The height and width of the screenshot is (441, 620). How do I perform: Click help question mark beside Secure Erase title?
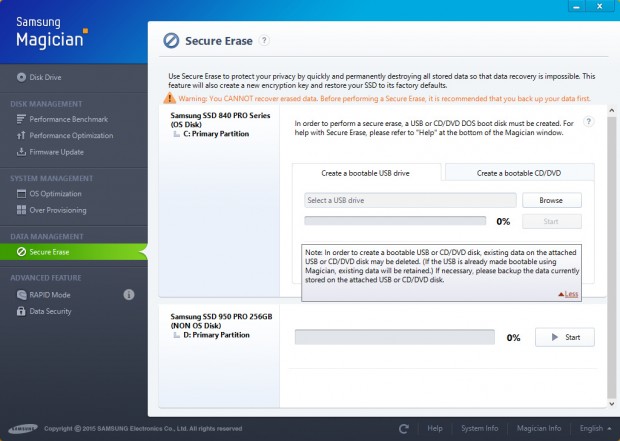pos(264,41)
